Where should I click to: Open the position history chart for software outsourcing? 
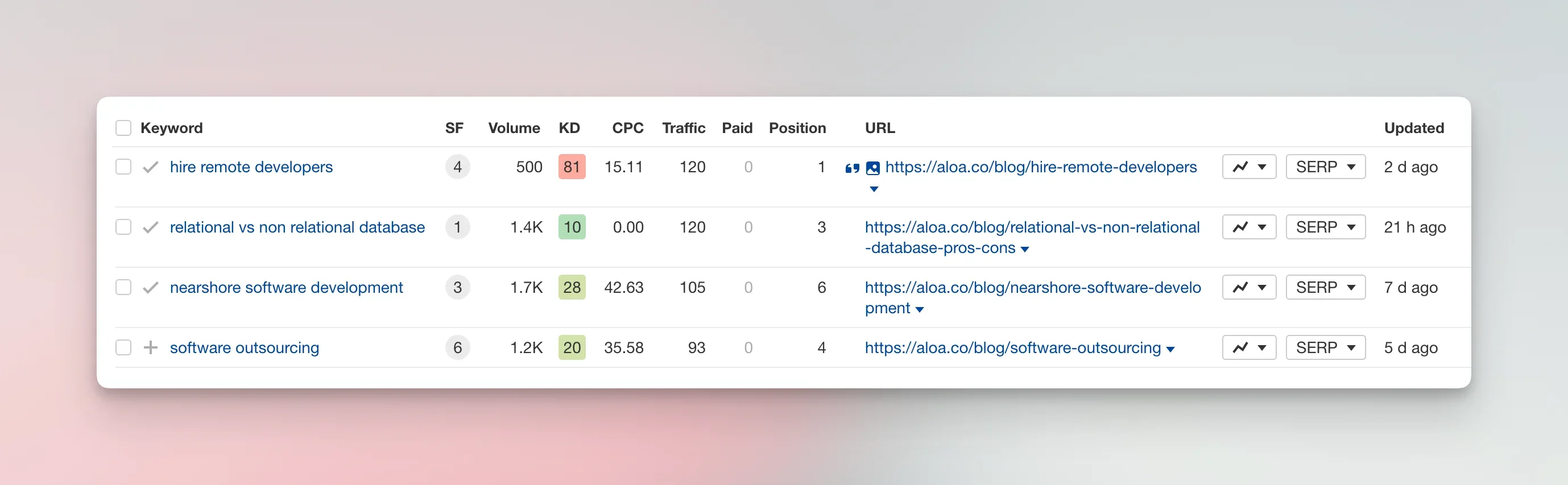click(1248, 347)
